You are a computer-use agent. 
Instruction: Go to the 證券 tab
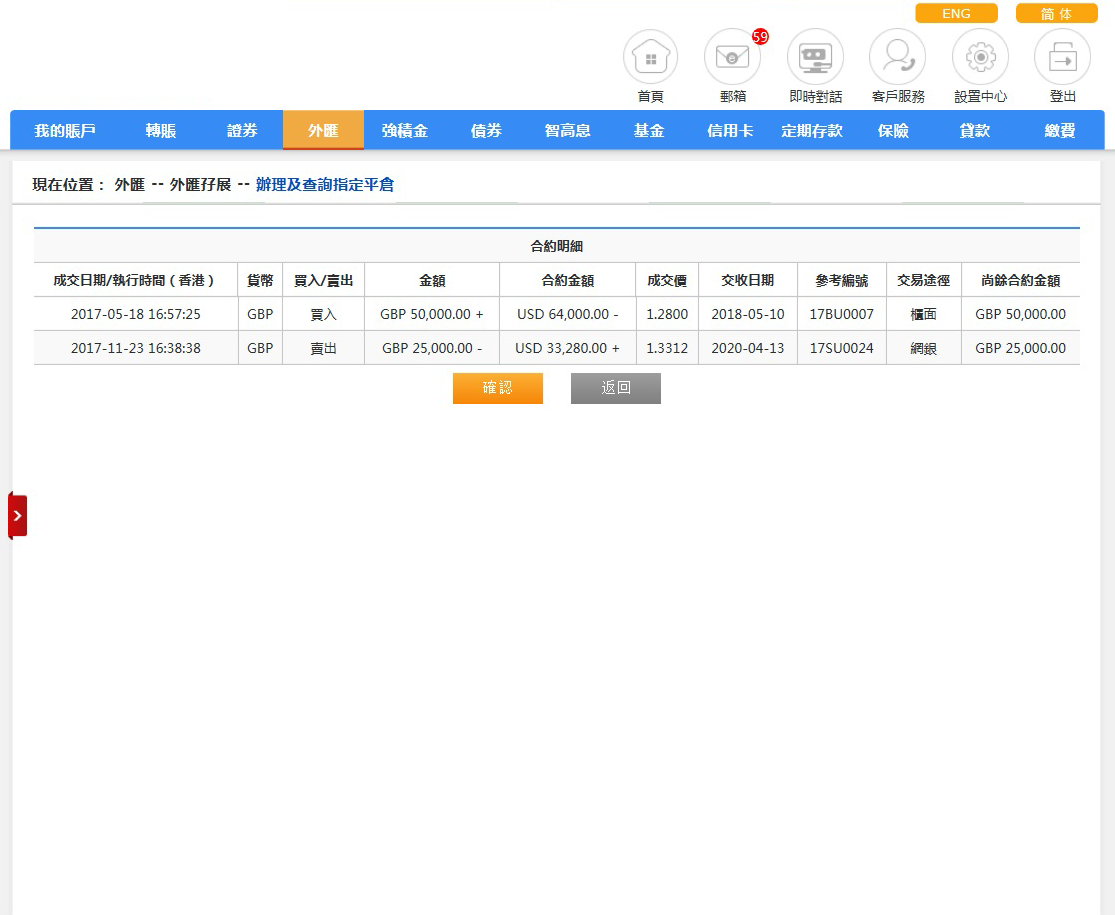tap(242, 131)
